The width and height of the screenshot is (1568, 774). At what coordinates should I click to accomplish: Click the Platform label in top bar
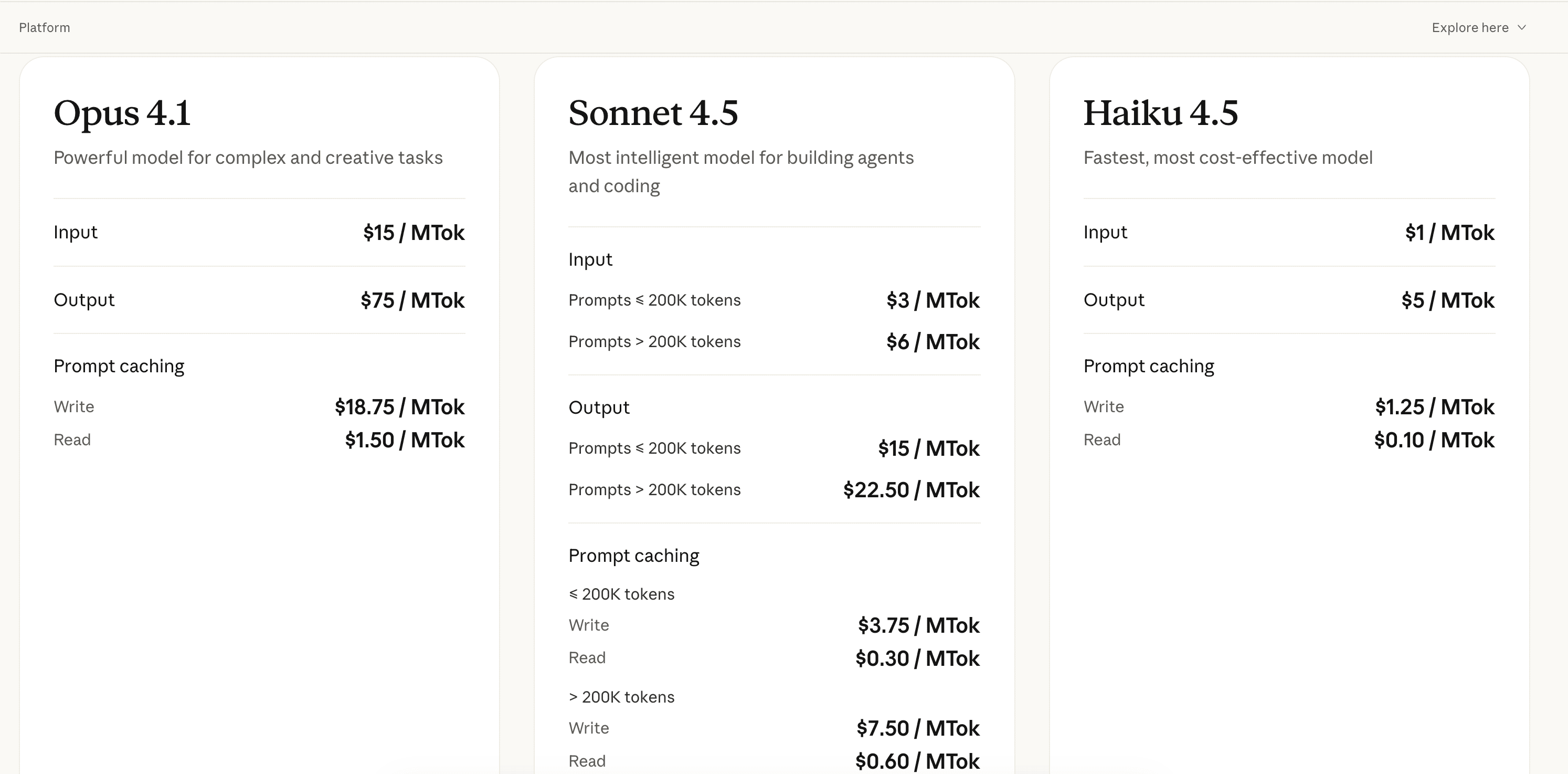pos(45,27)
